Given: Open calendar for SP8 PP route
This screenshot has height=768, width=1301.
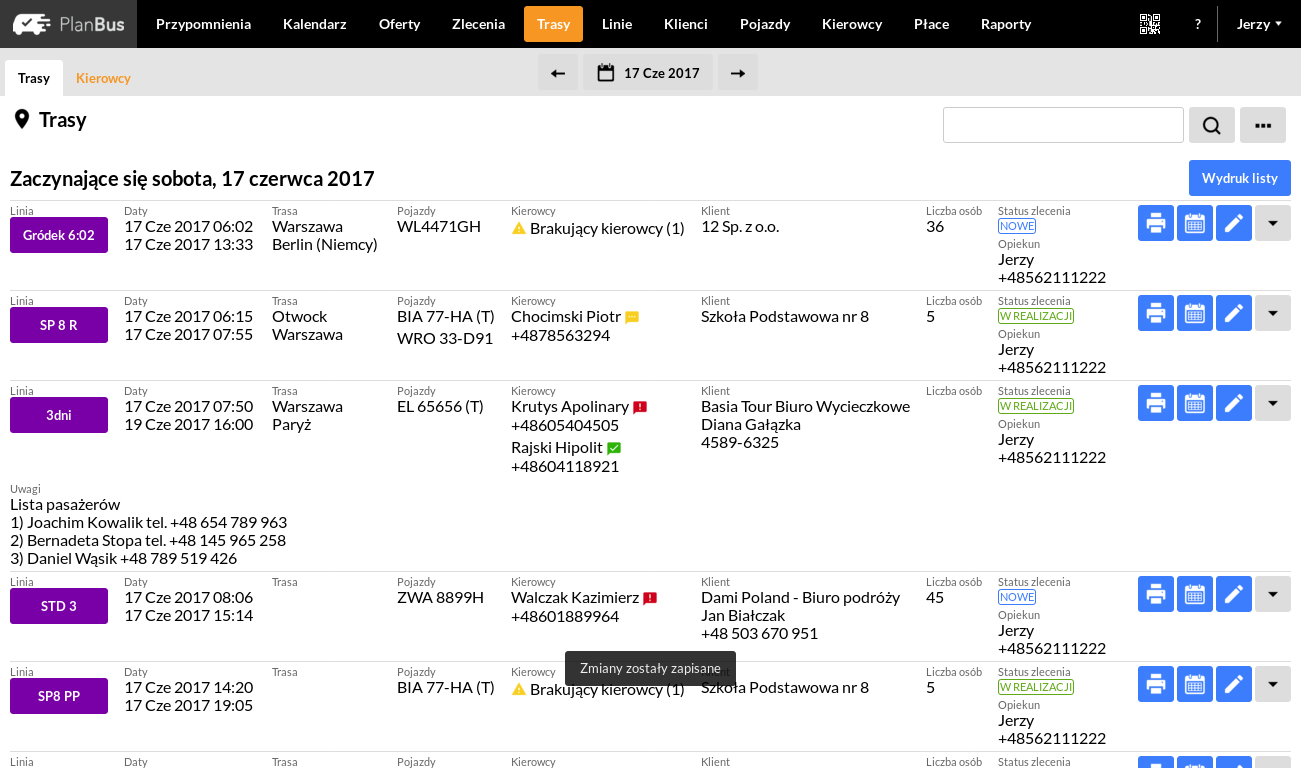Looking at the screenshot, I should coord(1195,684).
